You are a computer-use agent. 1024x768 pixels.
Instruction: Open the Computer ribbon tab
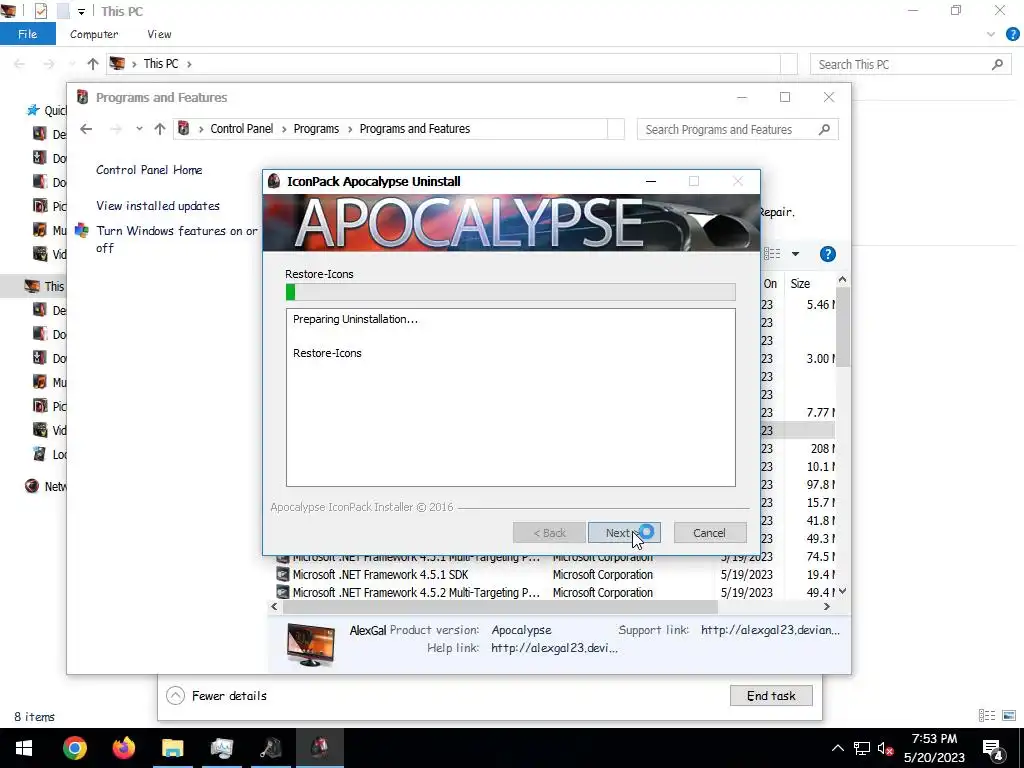[94, 34]
